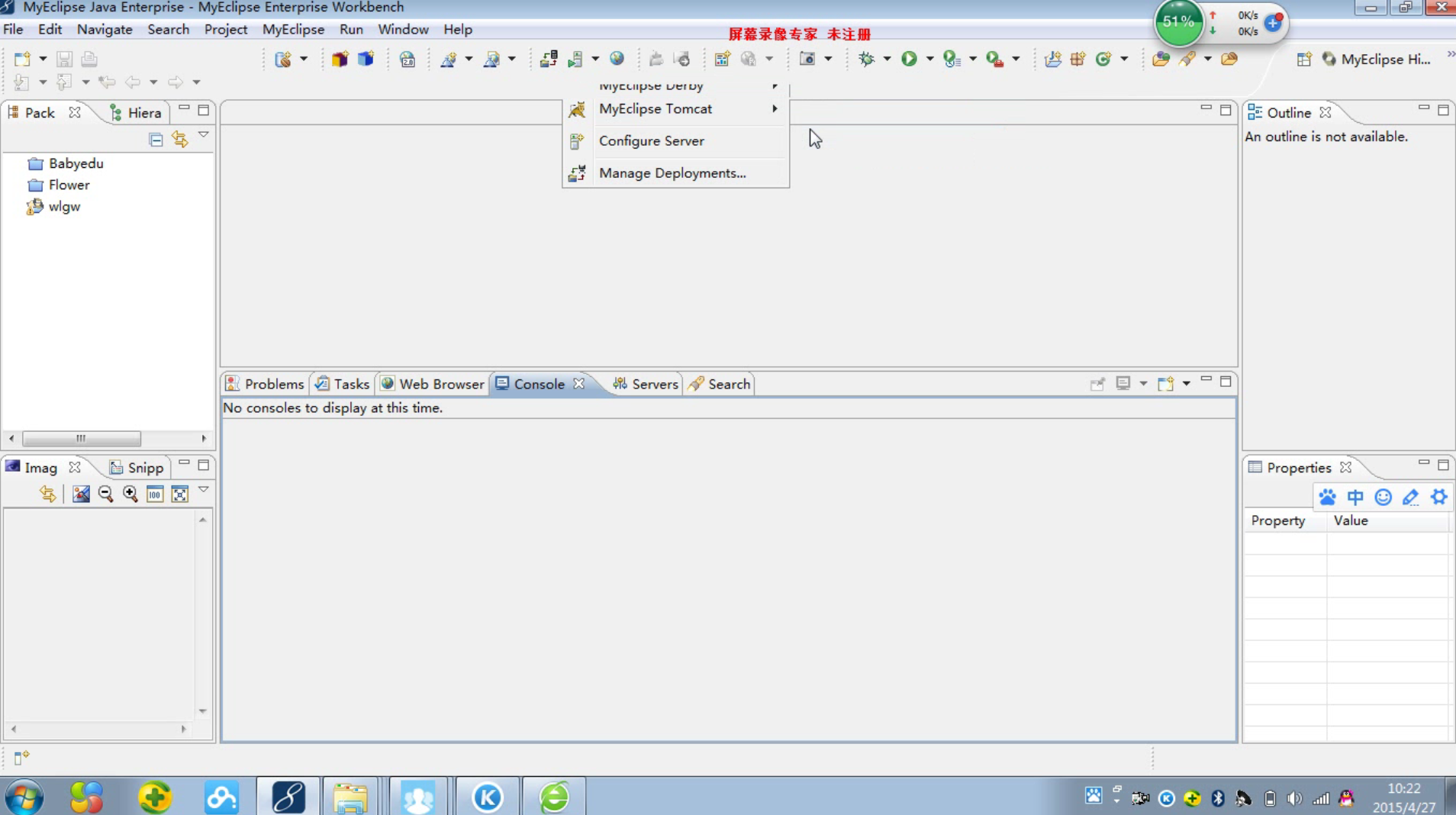Click the gear icon in Properties panel
Viewport: 1456px width, 815px height.
click(x=1438, y=497)
